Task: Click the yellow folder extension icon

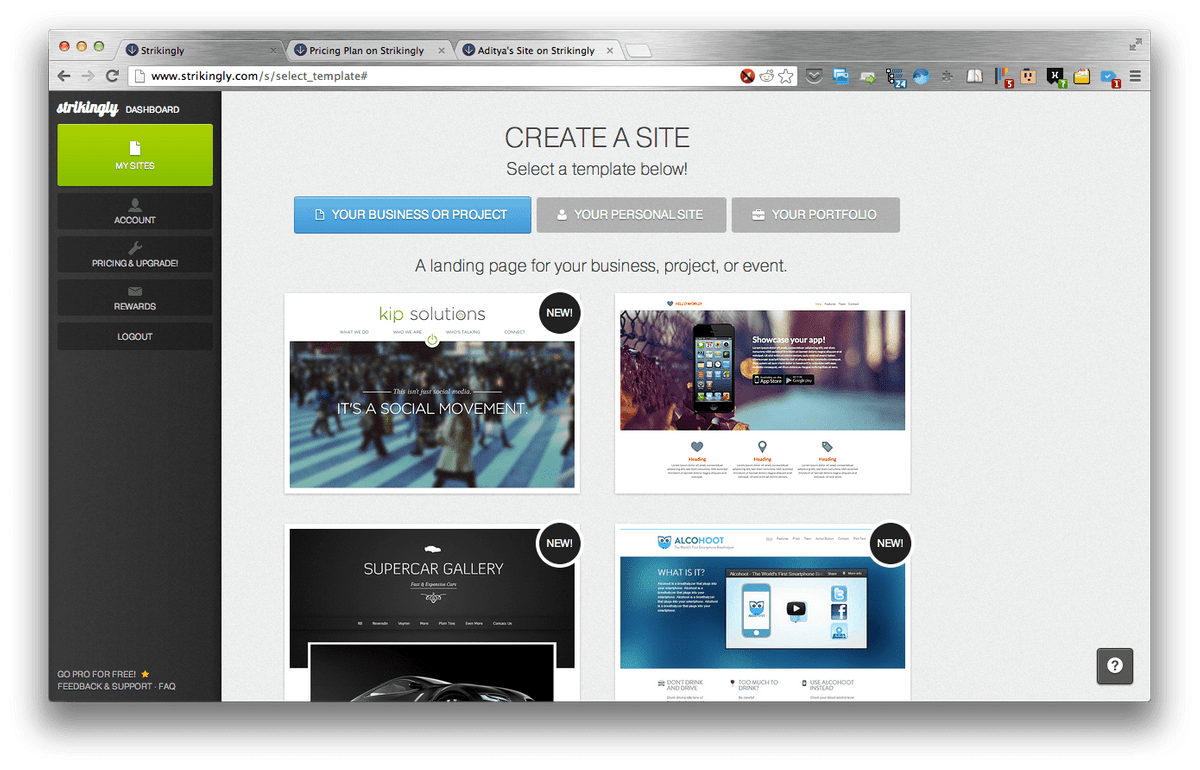Action: (1082, 76)
